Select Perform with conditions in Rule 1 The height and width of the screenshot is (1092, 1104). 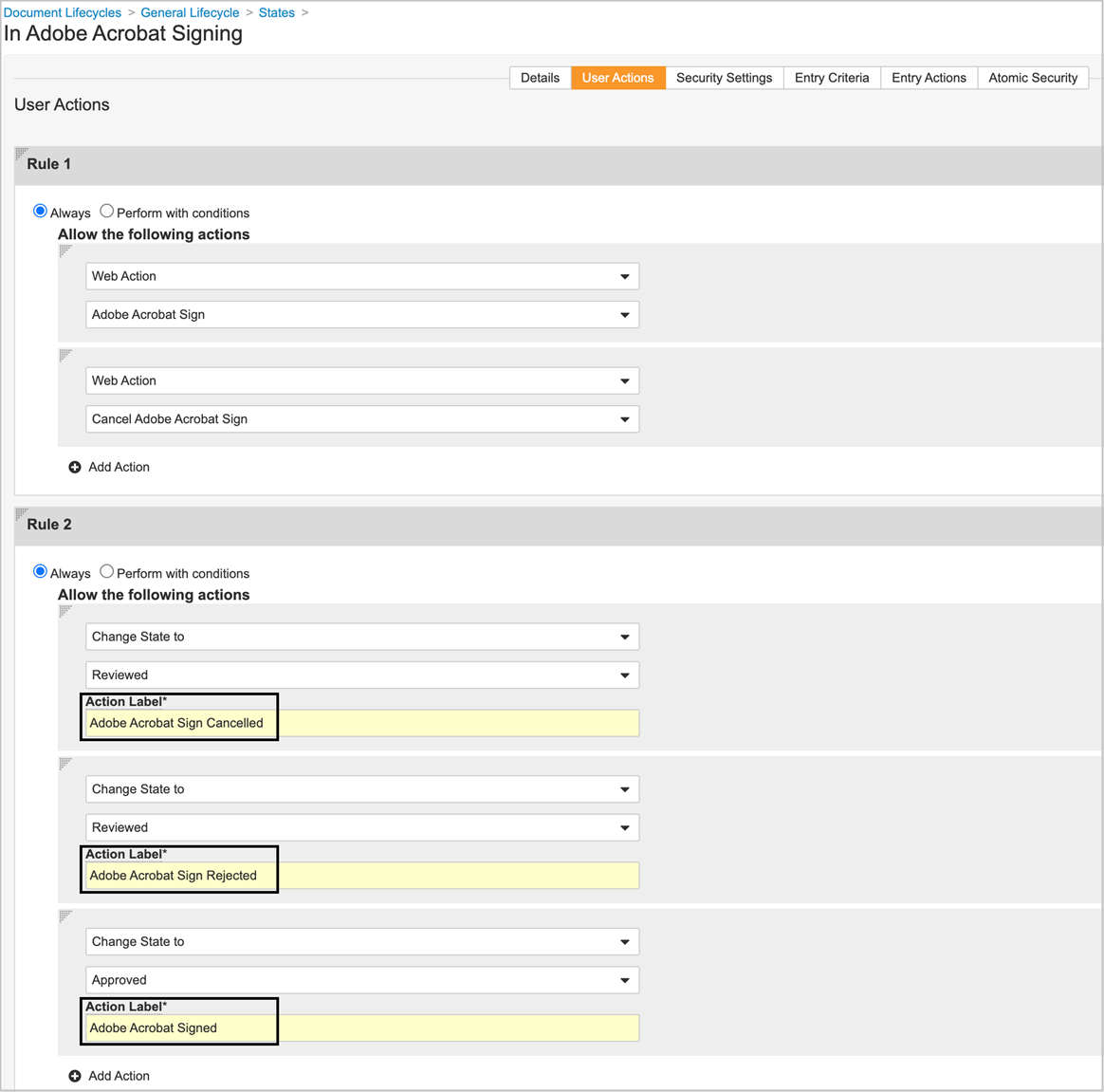107,211
